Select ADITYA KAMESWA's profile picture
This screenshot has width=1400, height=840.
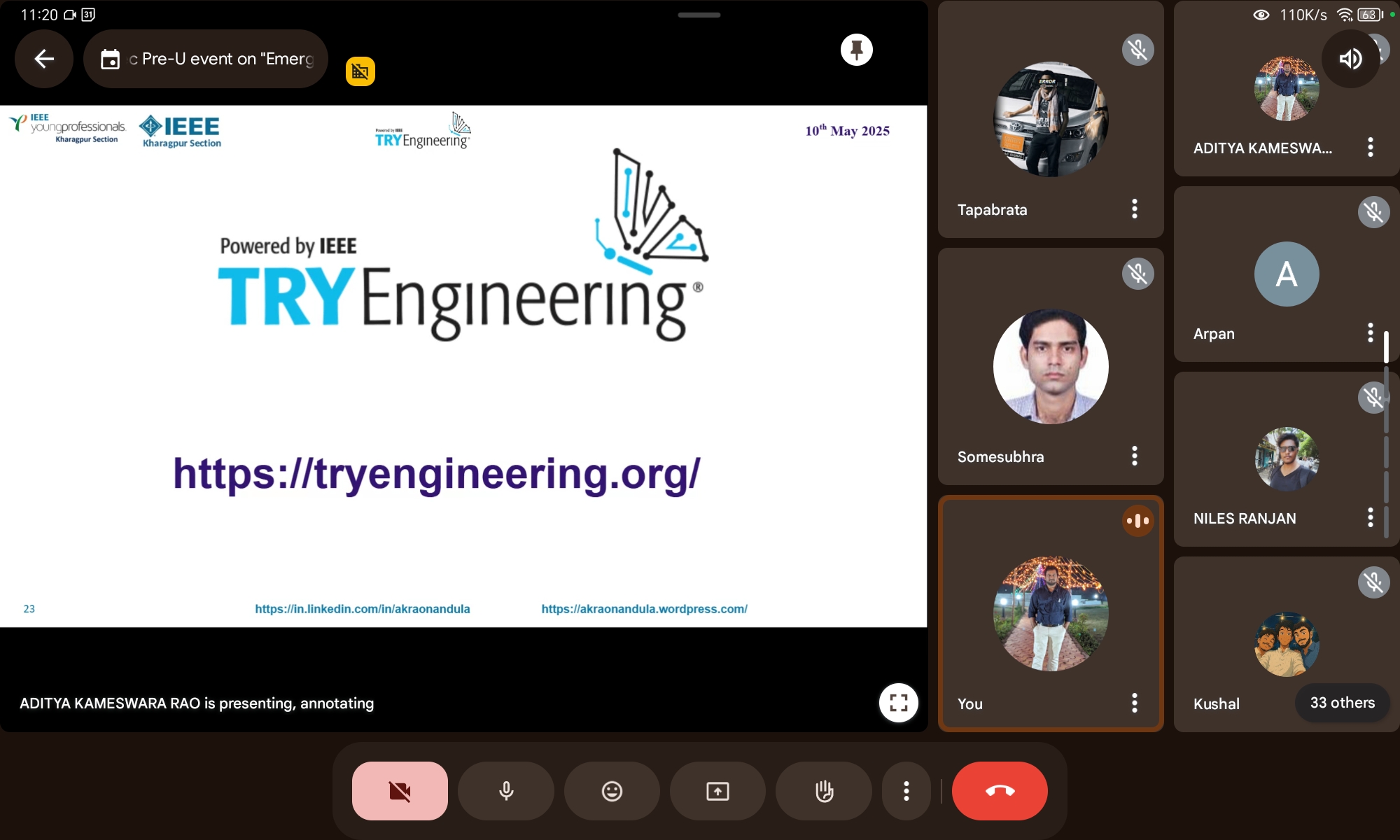pyautogui.click(x=1287, y=89)
